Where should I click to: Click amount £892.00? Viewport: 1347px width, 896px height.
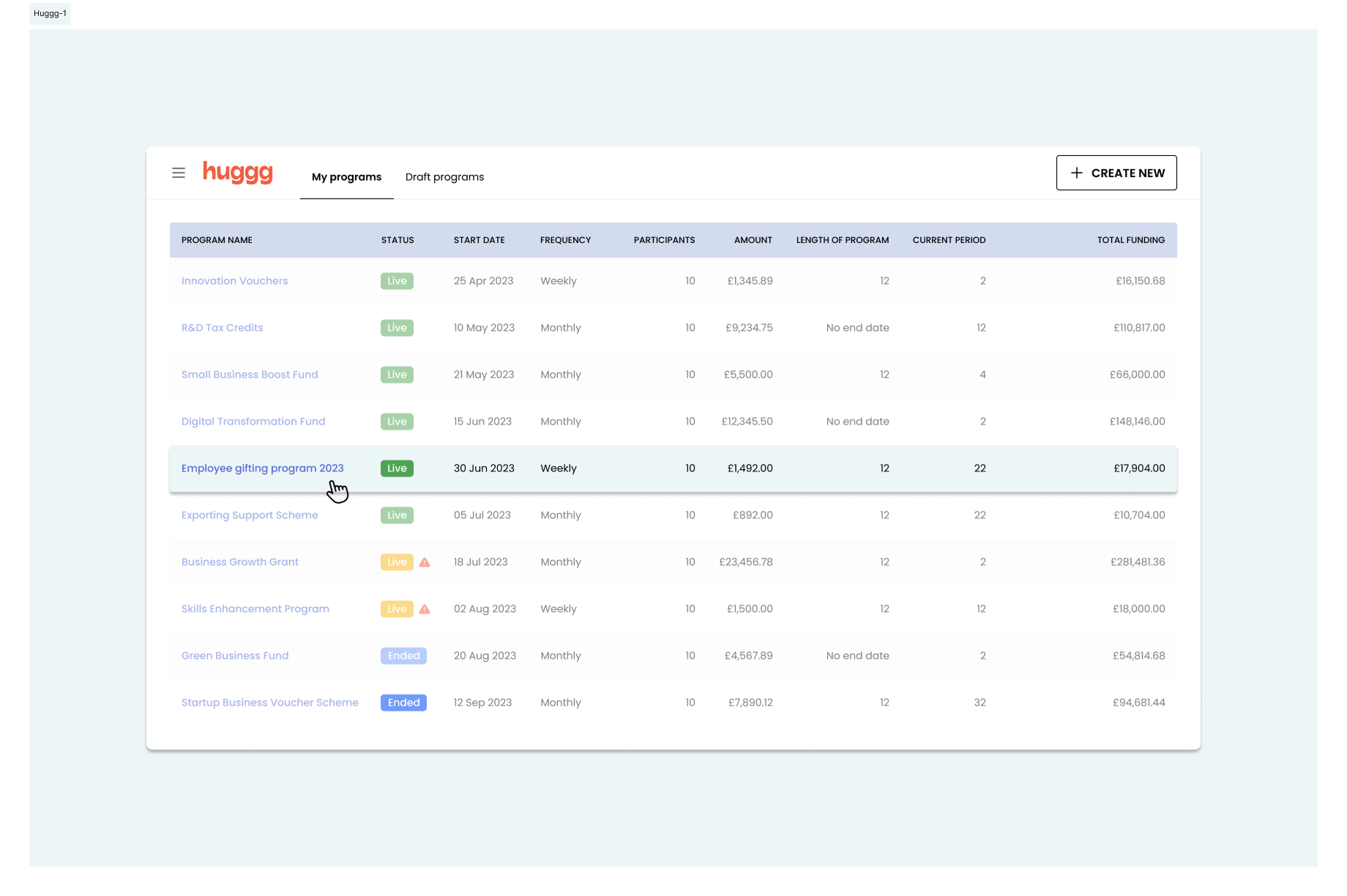coord(753,515)
